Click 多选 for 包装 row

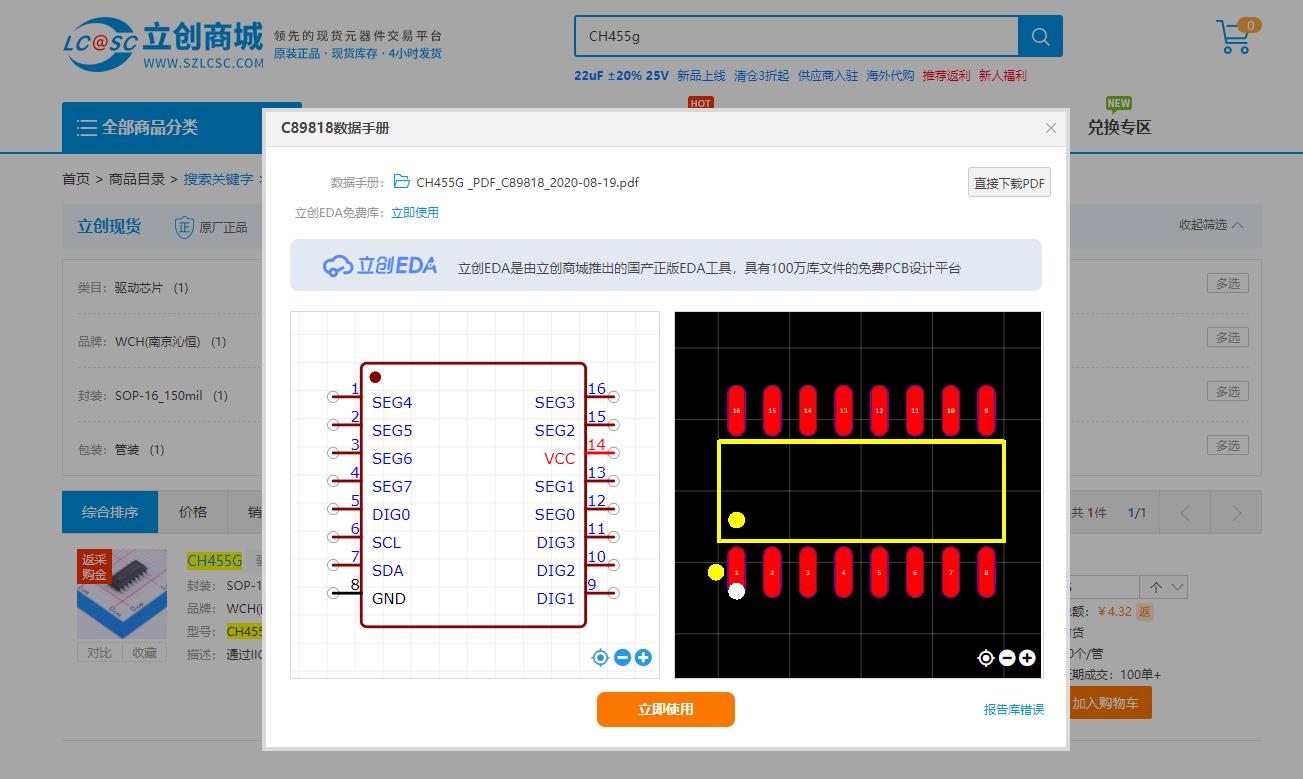[x=1228, y=445]
